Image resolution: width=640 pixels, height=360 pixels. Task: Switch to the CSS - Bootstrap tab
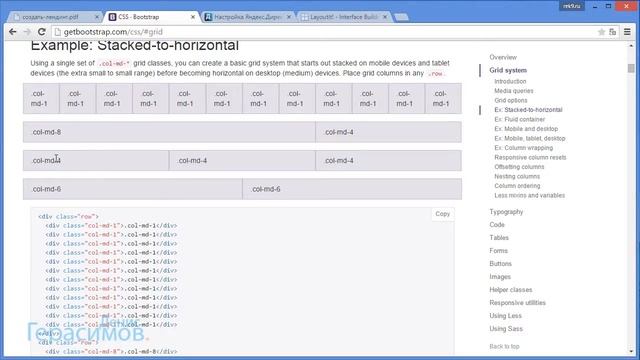coord(151,17)
